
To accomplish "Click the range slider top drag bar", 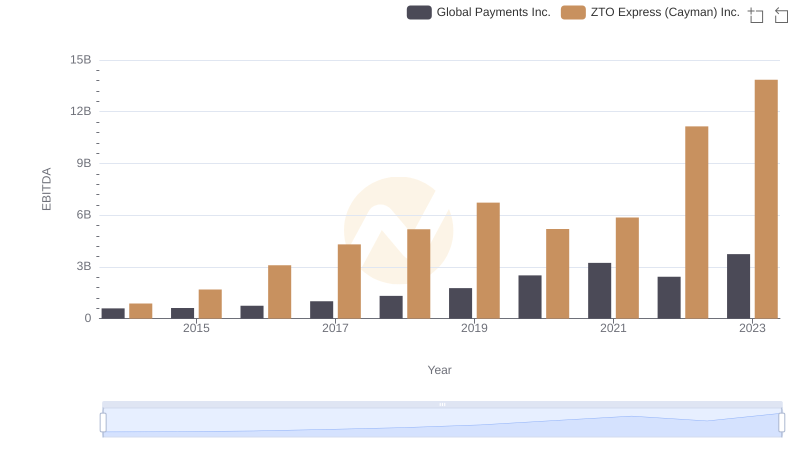I will click(442, 404).
